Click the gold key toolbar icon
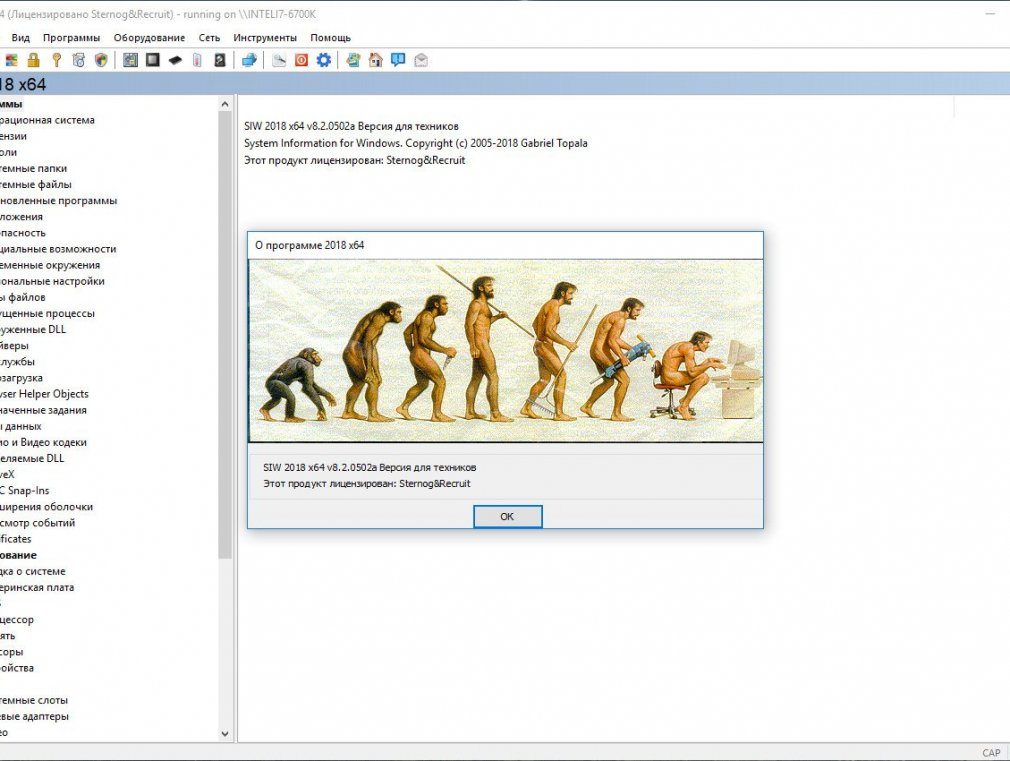Image resolution: width=1010 pixels, height=761 pixels. pos(56,61)
